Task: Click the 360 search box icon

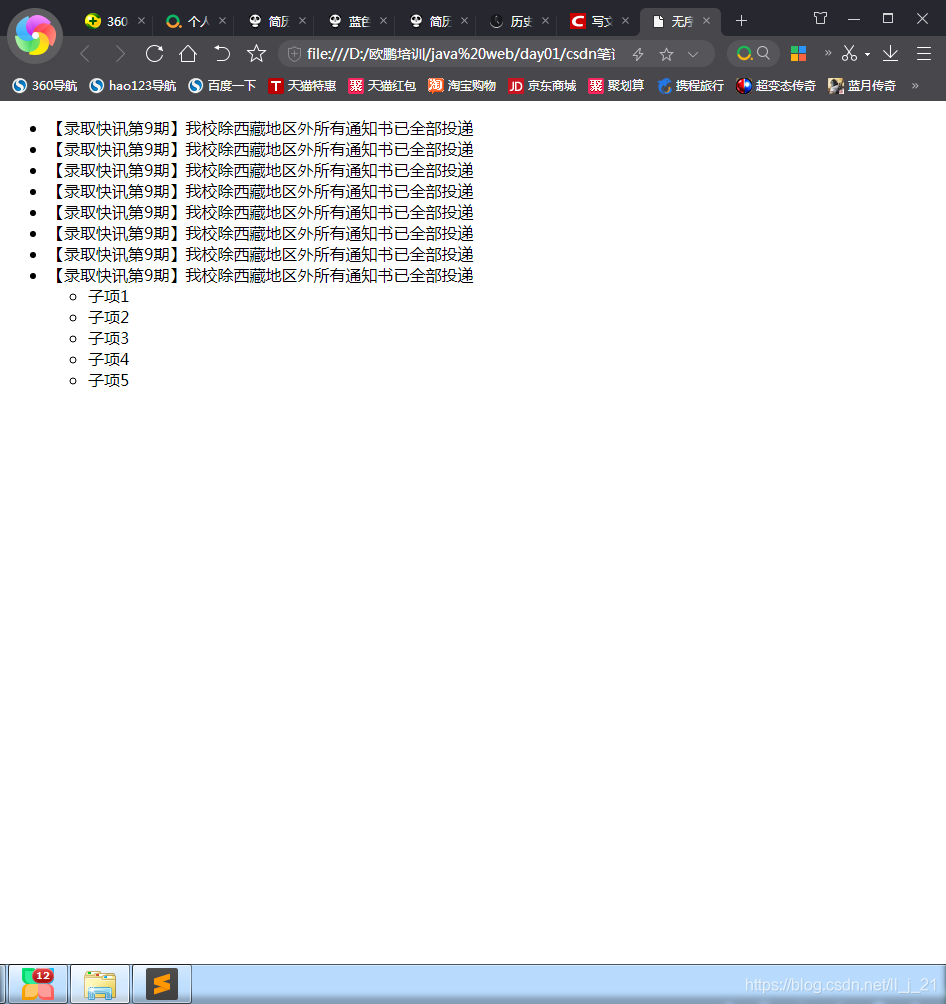Action: [753, 54]
